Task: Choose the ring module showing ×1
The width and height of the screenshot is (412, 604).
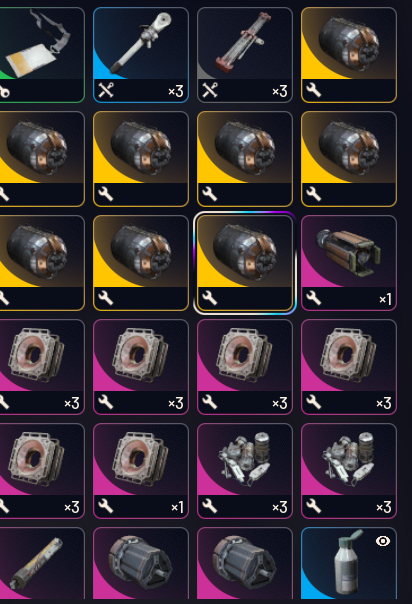Action: pos(141,471)
